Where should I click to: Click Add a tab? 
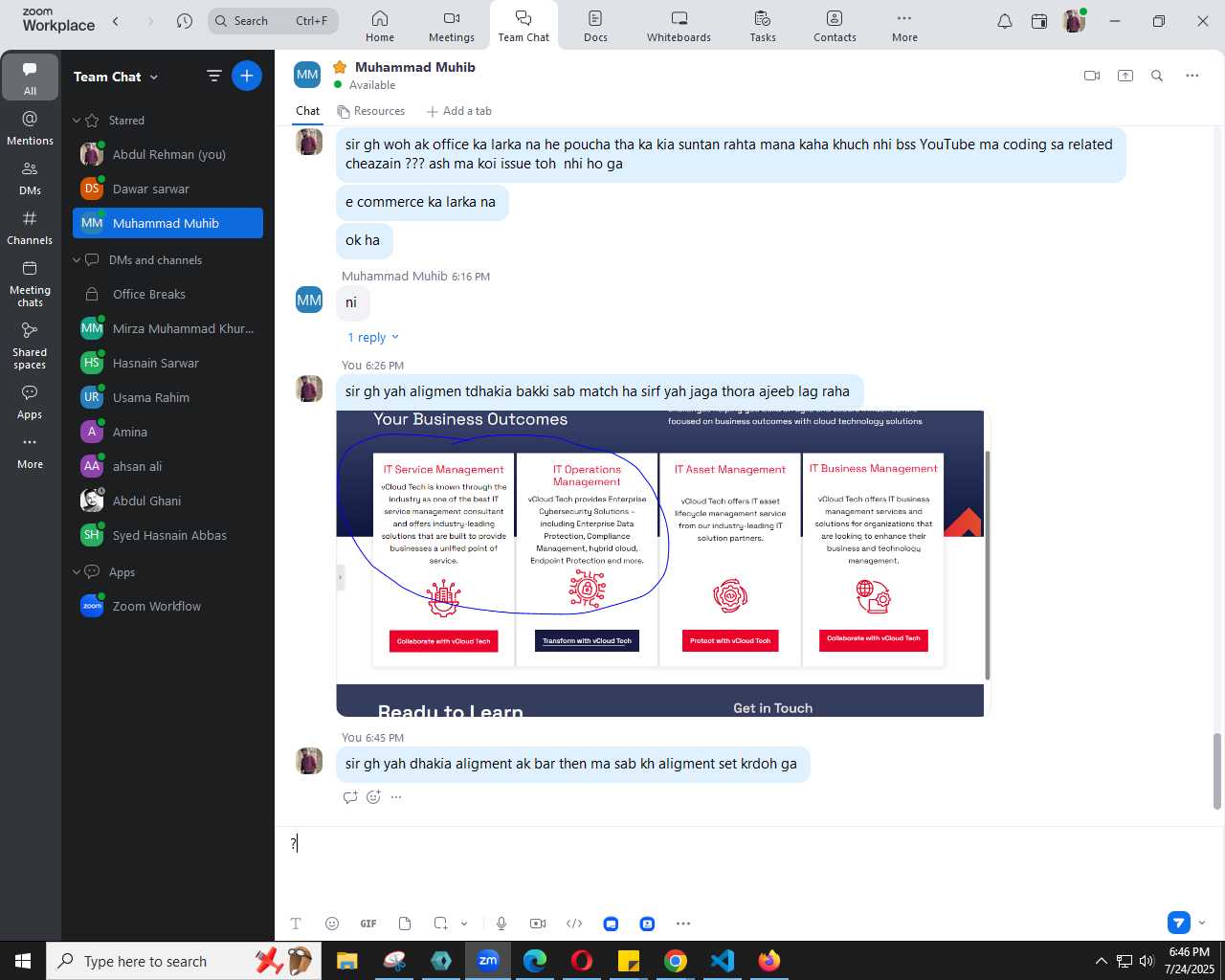(459, 111)
